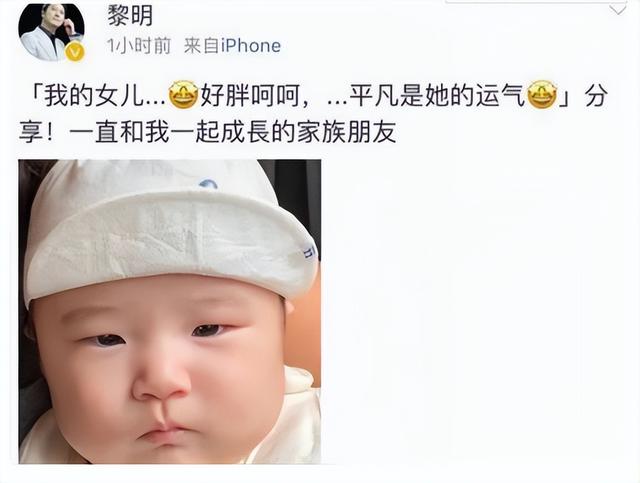Click the text 平凡是她的运气

coord(437,96)
